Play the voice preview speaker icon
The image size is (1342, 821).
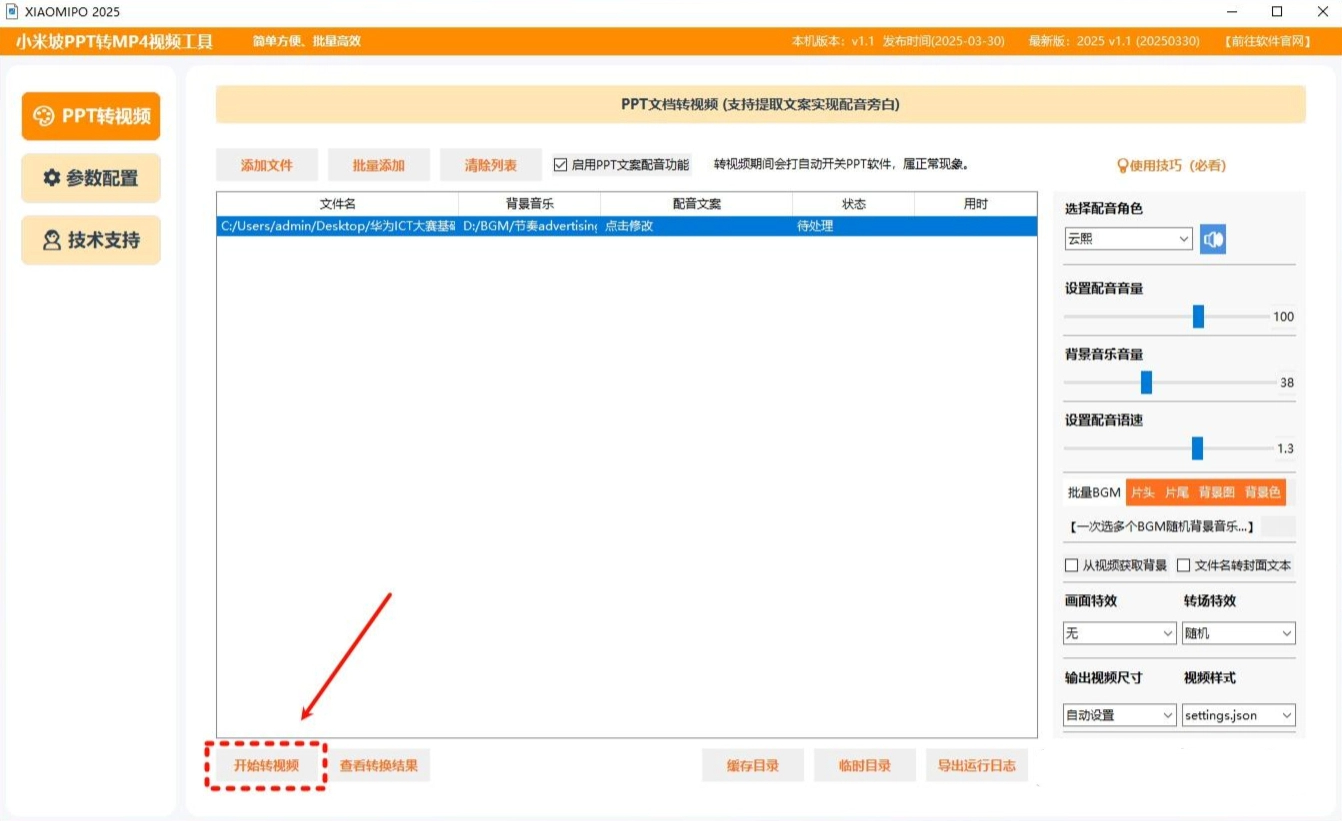pyautogui.click(x=1212, y=239)
